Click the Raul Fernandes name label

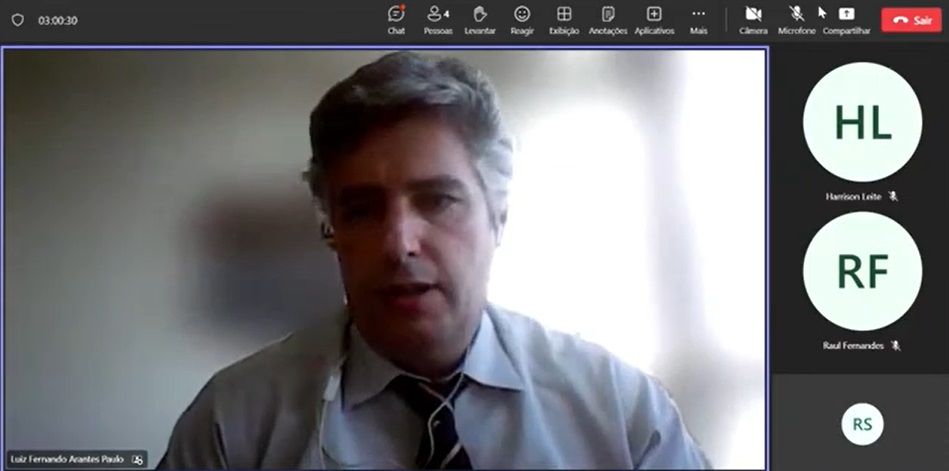(x=855, y=345)
